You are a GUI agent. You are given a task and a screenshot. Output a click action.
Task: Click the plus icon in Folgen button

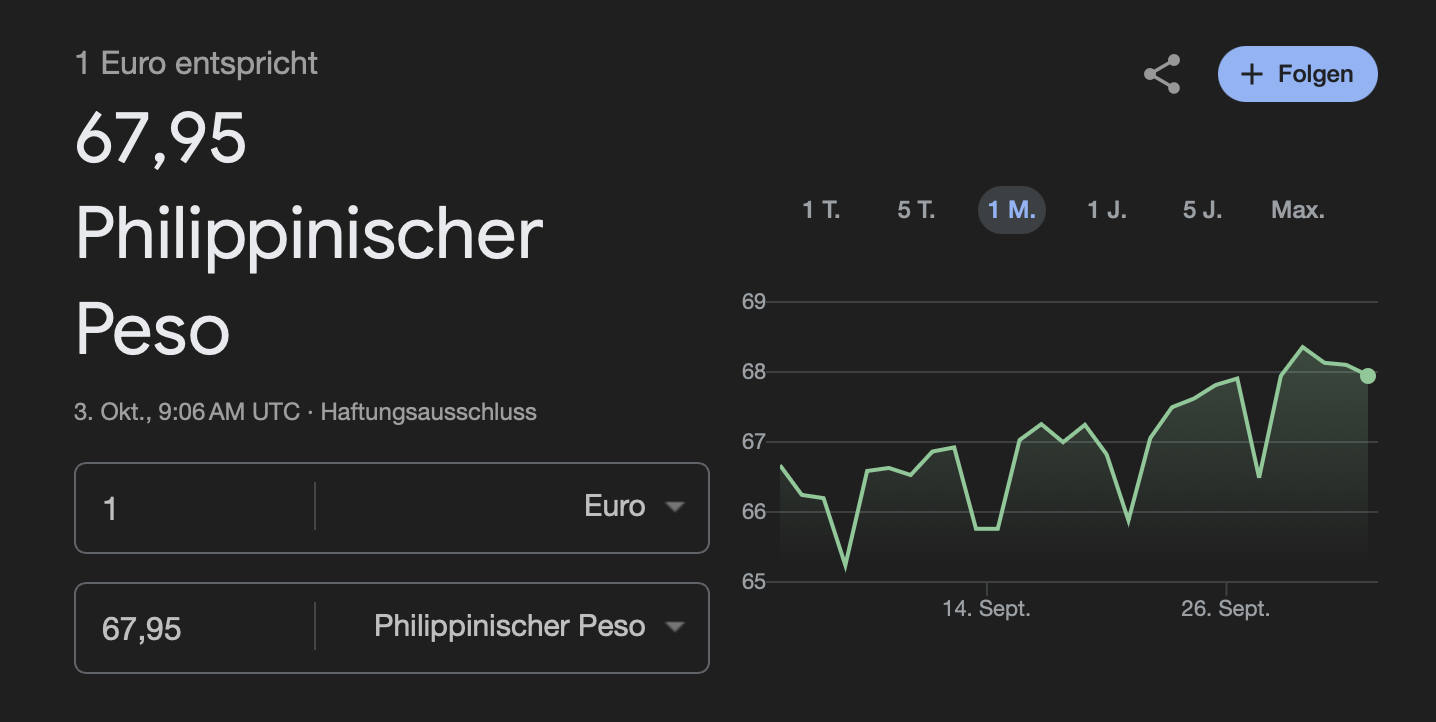1251,75
